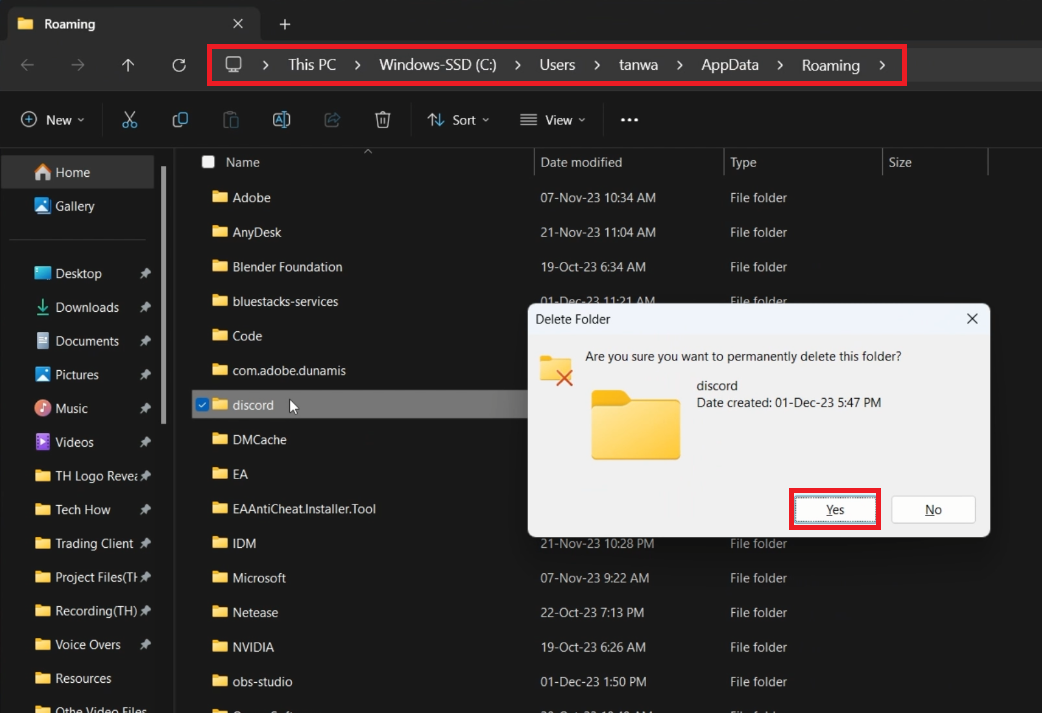Click the Refresh icon beside address bar
Screen dimensions: 1042x713
179,65
